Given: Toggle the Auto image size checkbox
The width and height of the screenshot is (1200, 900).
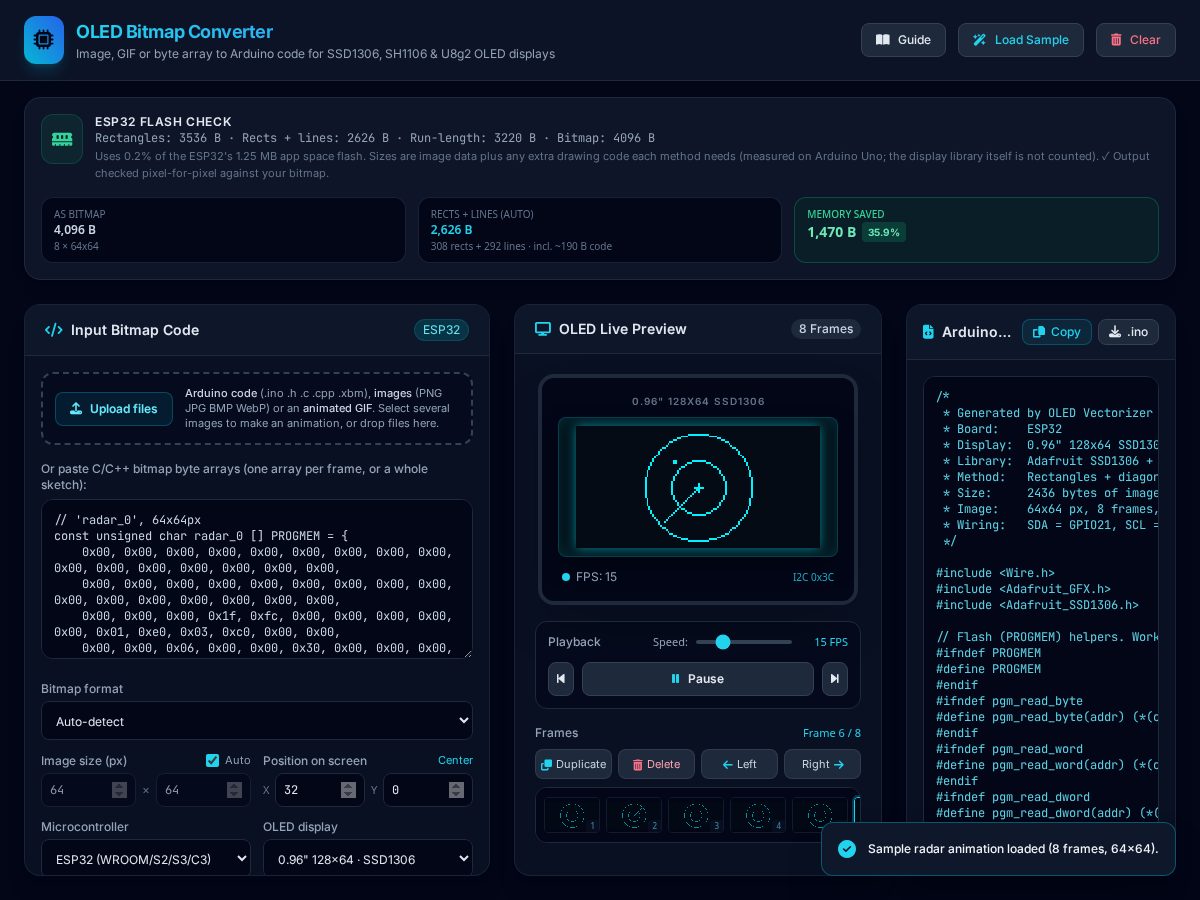Looking at the screenshot, I should pos(212,760).
